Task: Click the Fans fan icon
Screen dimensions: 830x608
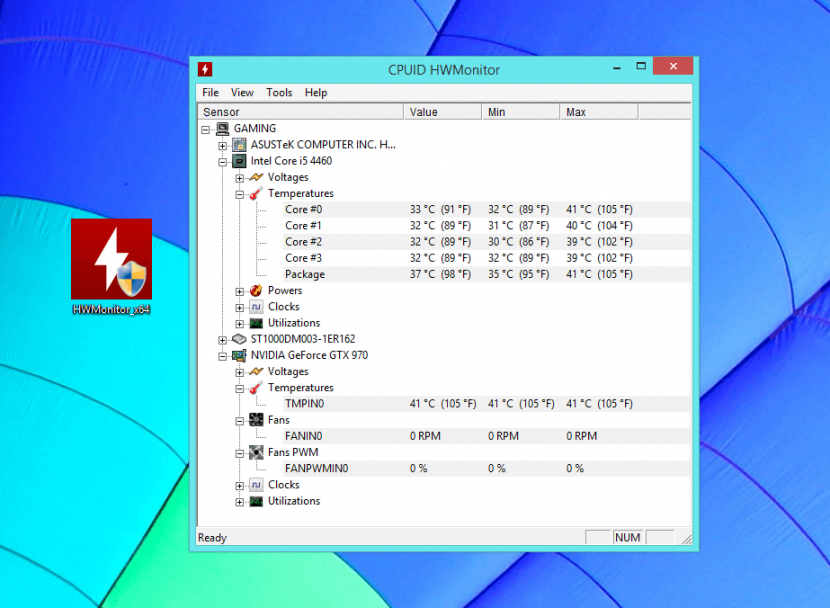Action: tap(256, 420)
